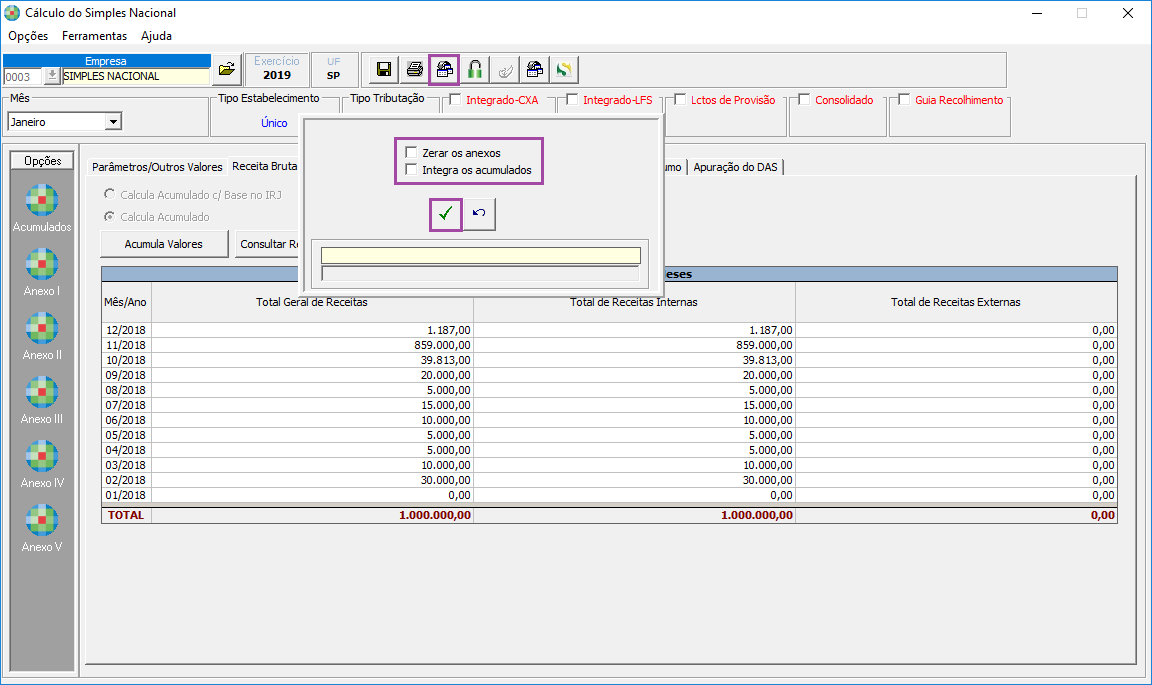Switch to the Apuração do DAS tab
This screenshot has height=685, width=1152.
click(735, 167)
